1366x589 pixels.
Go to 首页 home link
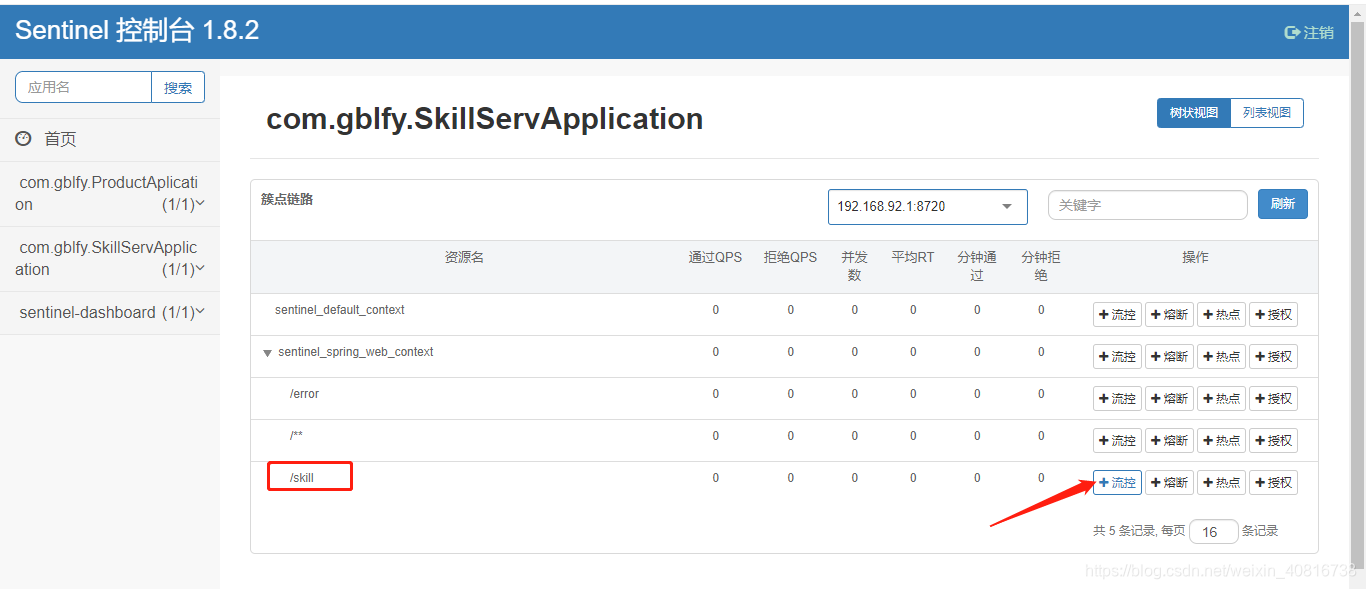pyautogui.click(x=60, y=139)
